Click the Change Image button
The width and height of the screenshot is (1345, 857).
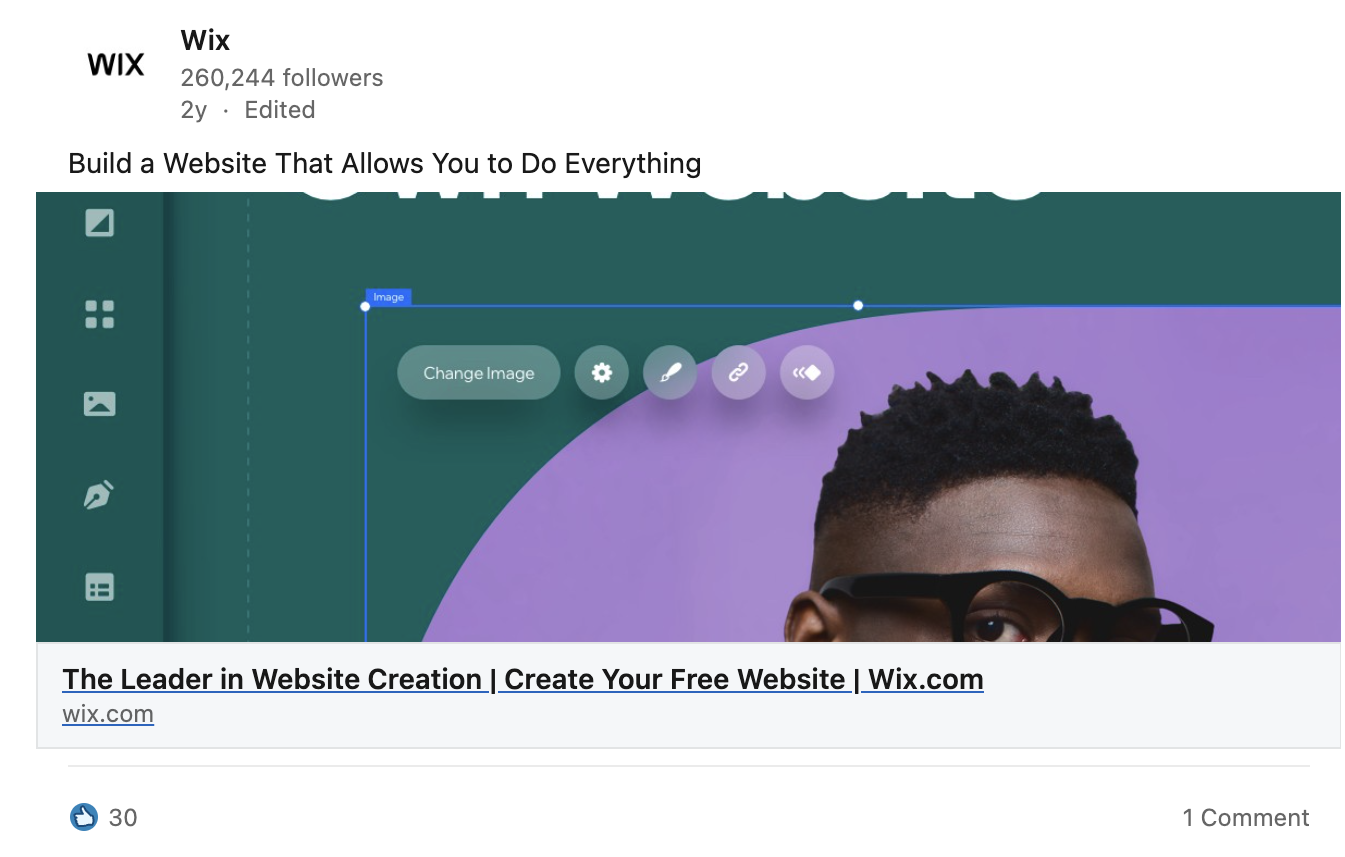pyautogui.click(x=479, y=373)
